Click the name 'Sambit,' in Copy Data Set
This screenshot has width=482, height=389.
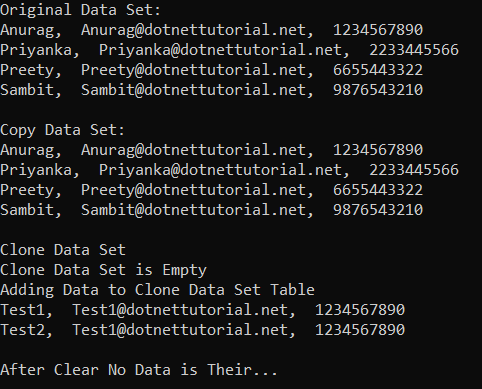pos(31,210)
